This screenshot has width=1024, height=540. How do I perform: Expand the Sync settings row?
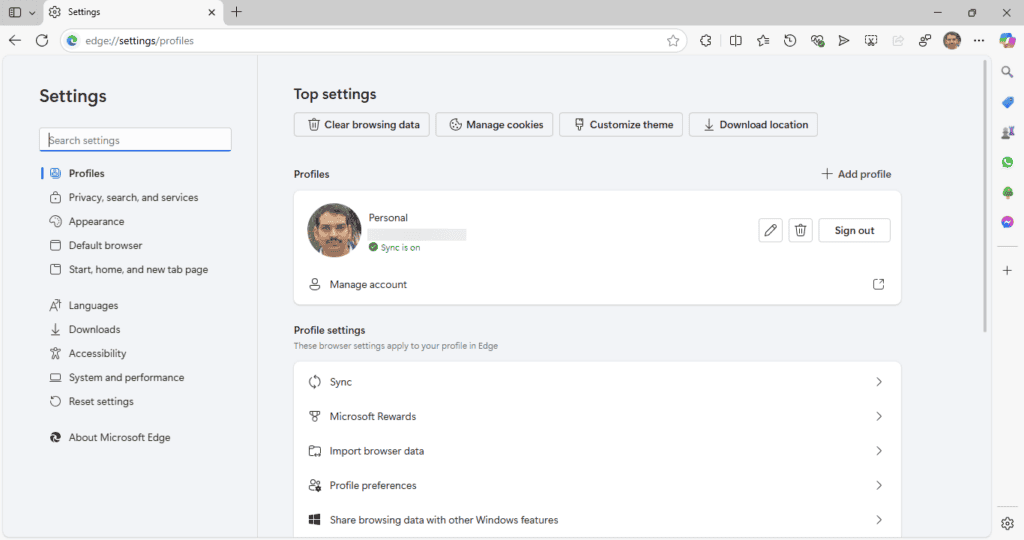pyautogui.click(x=597, y=382)
